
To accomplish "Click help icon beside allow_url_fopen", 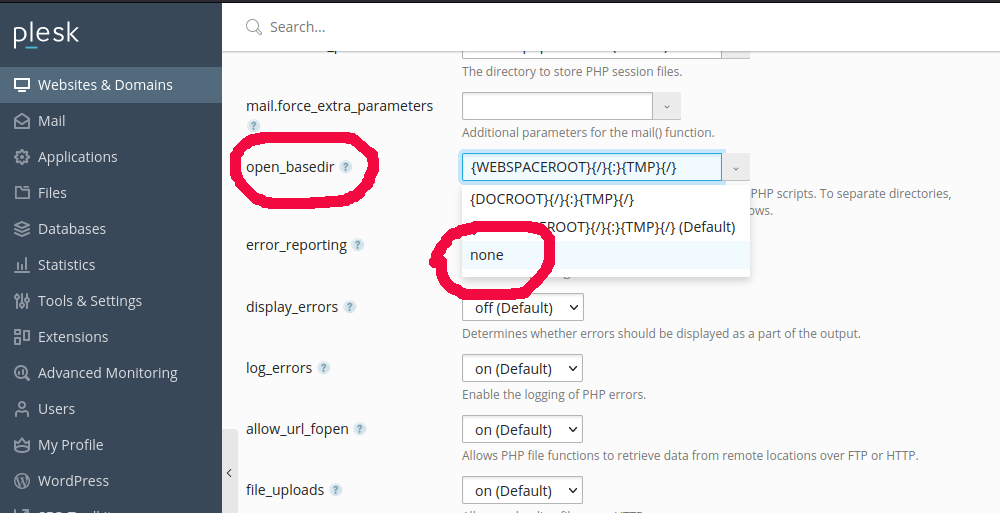I will 360,429.
